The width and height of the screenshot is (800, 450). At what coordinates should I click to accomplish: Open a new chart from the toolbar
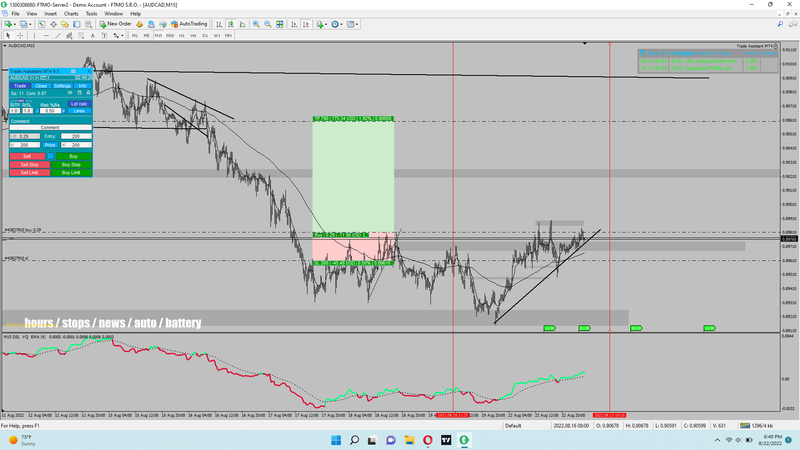click(x=8, y=24)
